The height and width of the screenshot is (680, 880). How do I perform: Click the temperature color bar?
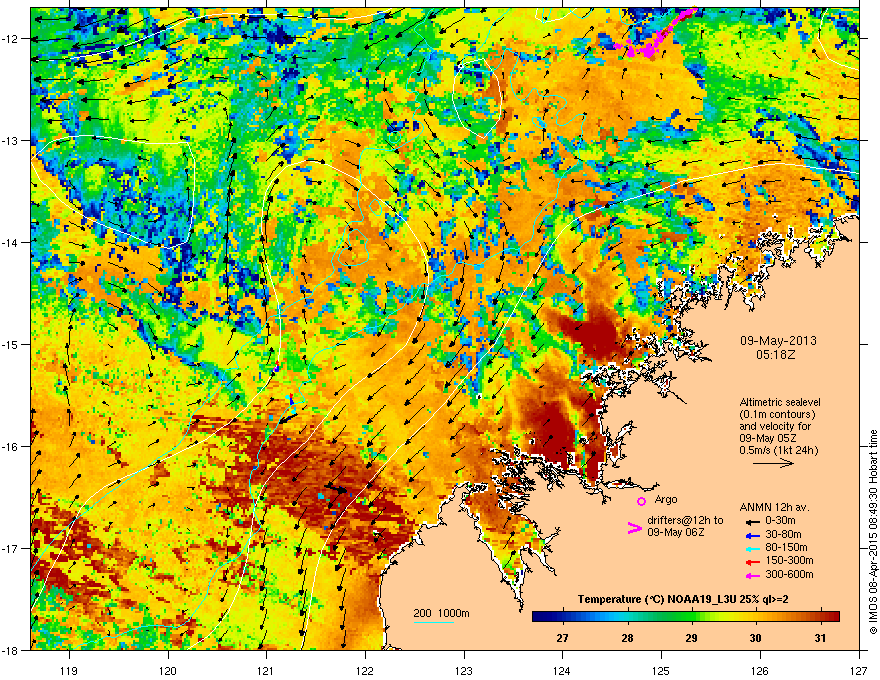tap(686, 617)
